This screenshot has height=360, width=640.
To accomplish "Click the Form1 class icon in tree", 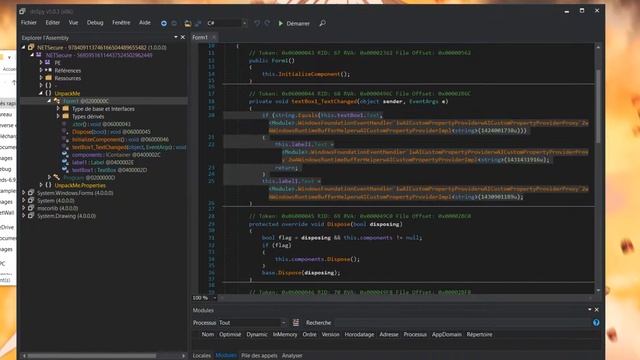I will tap(57, 101).
